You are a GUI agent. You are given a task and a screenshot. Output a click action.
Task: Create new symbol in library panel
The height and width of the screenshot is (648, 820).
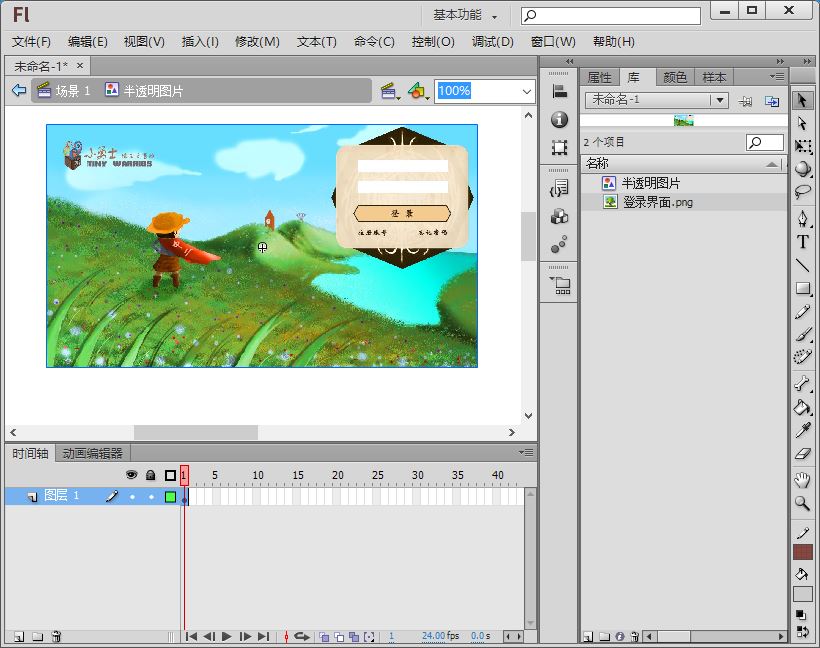pos(588,636)
